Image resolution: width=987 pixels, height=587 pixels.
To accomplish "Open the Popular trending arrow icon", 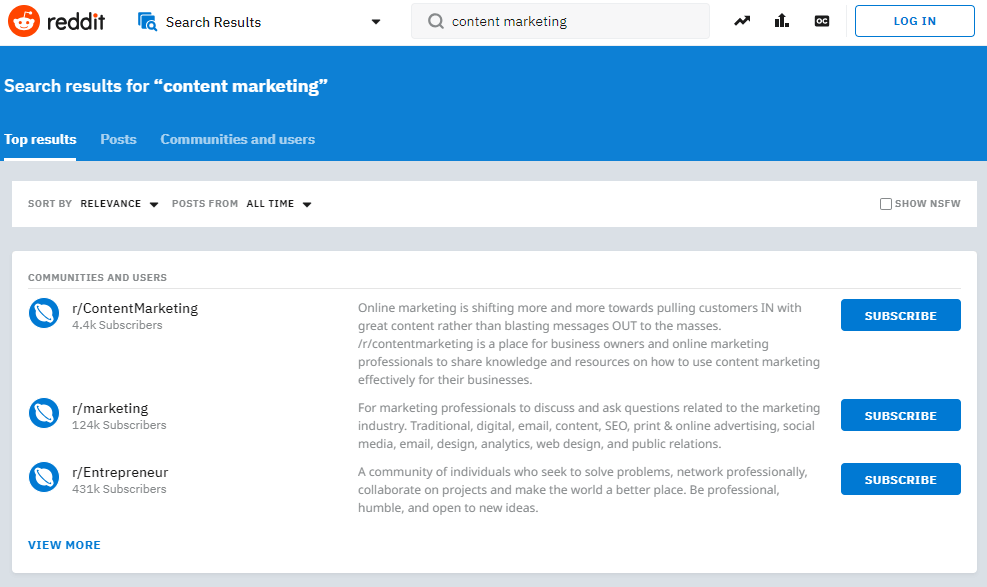I will tap(742, 21).
